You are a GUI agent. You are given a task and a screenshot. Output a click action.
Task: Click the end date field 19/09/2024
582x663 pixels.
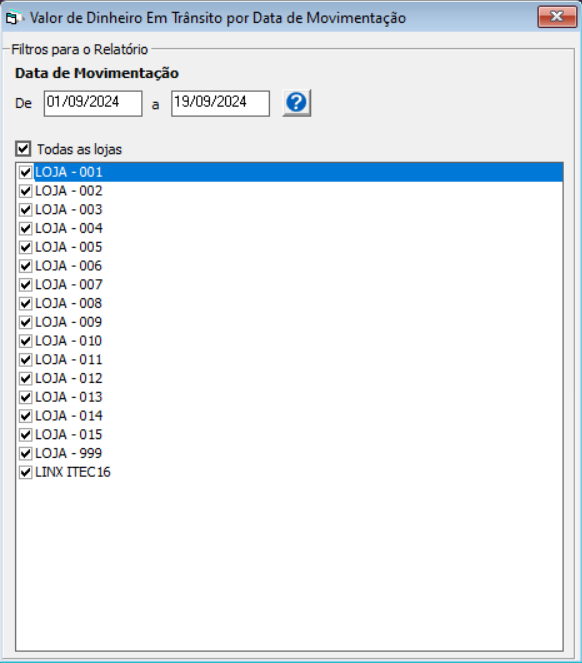click(x=220, y=103)
